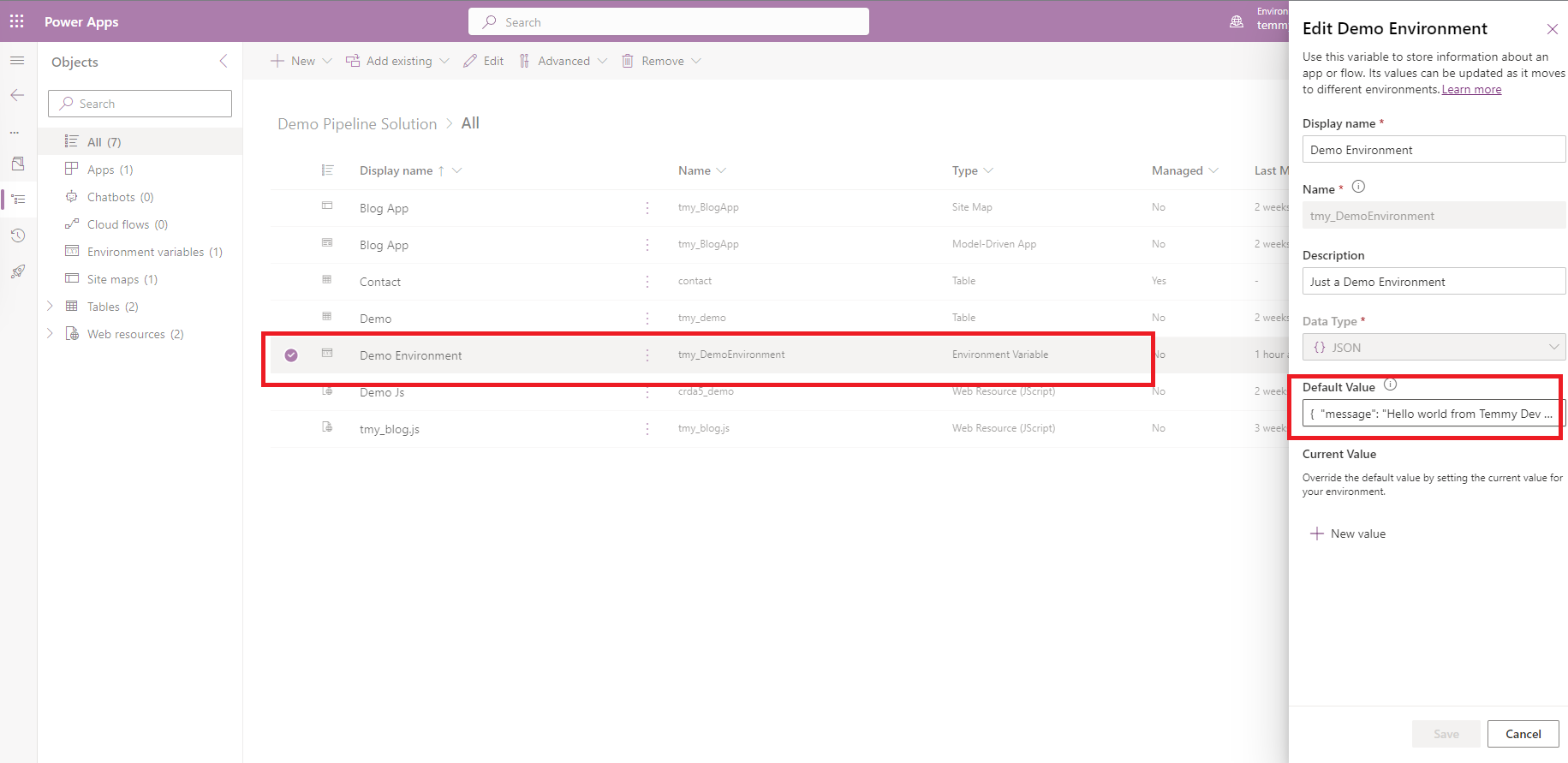The image size is (1568, 763).
Task: Expand the Remove dropdown chevron
Action: (696, 61)
